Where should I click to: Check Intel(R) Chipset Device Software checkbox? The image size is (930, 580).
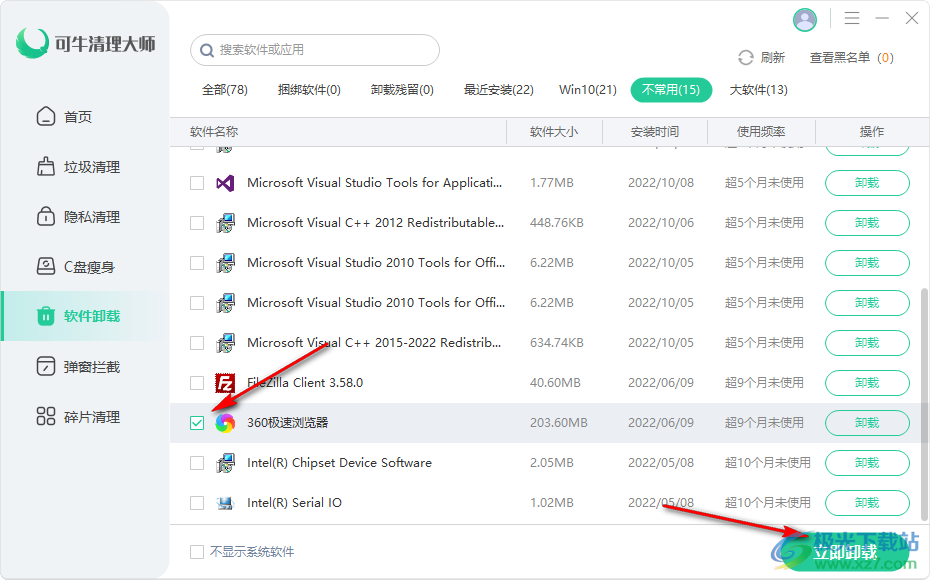pyautogui.click(x=197, y=463)
